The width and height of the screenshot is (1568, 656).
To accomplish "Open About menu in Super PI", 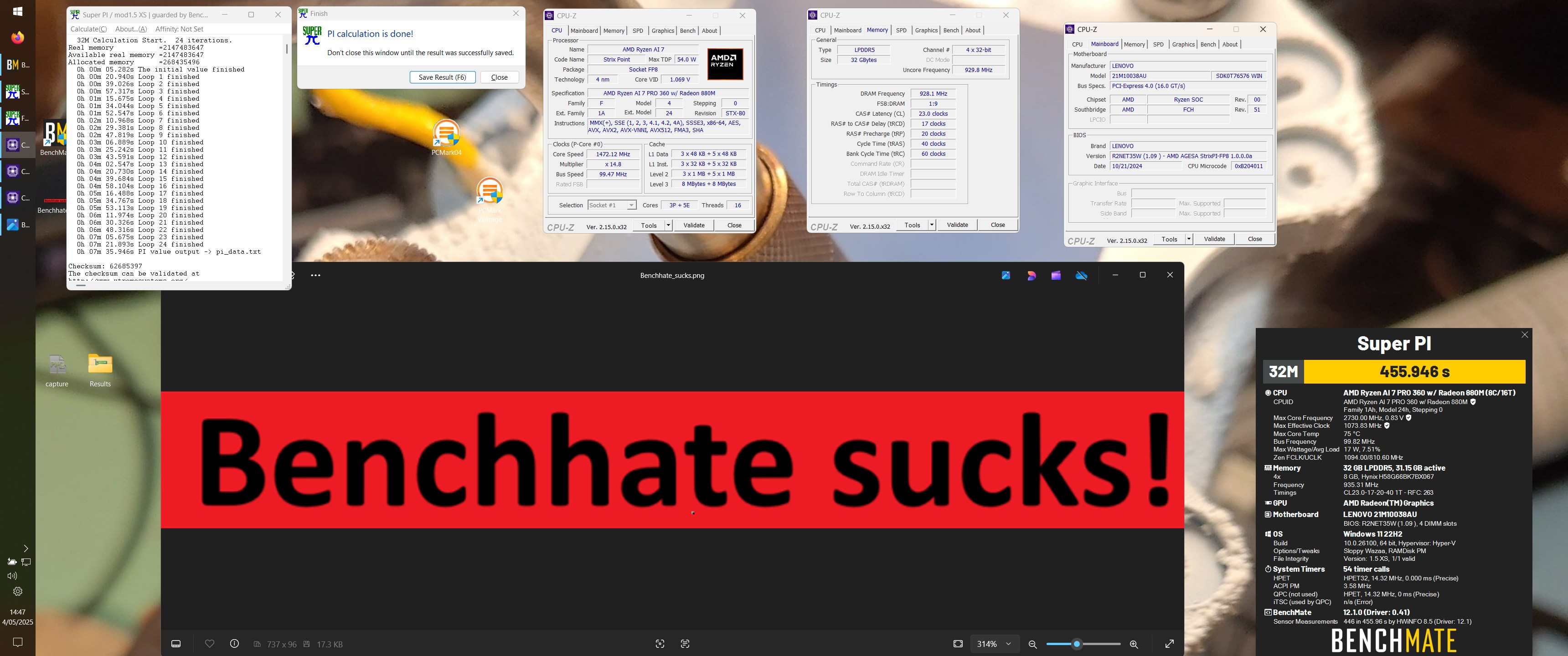I will point(131,29).
